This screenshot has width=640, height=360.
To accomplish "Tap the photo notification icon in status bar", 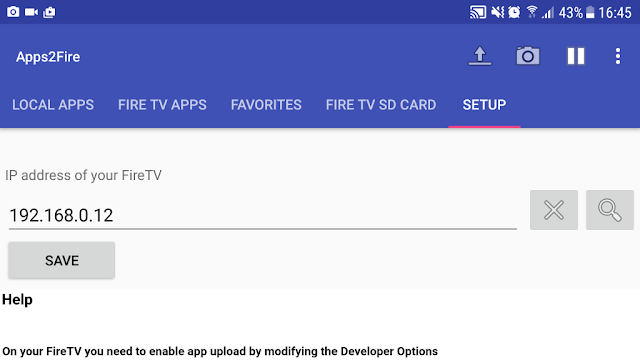I will point(13,12).
